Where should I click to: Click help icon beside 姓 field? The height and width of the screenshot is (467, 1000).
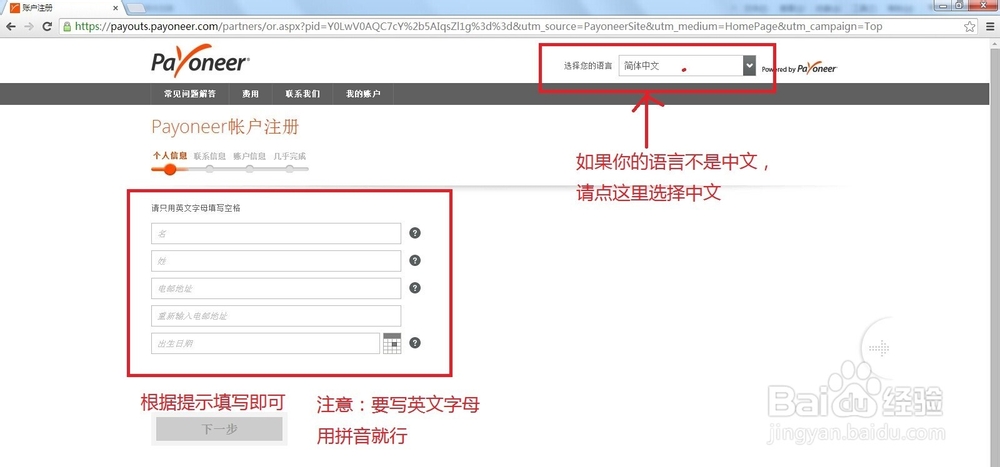[x=415, y=260]
